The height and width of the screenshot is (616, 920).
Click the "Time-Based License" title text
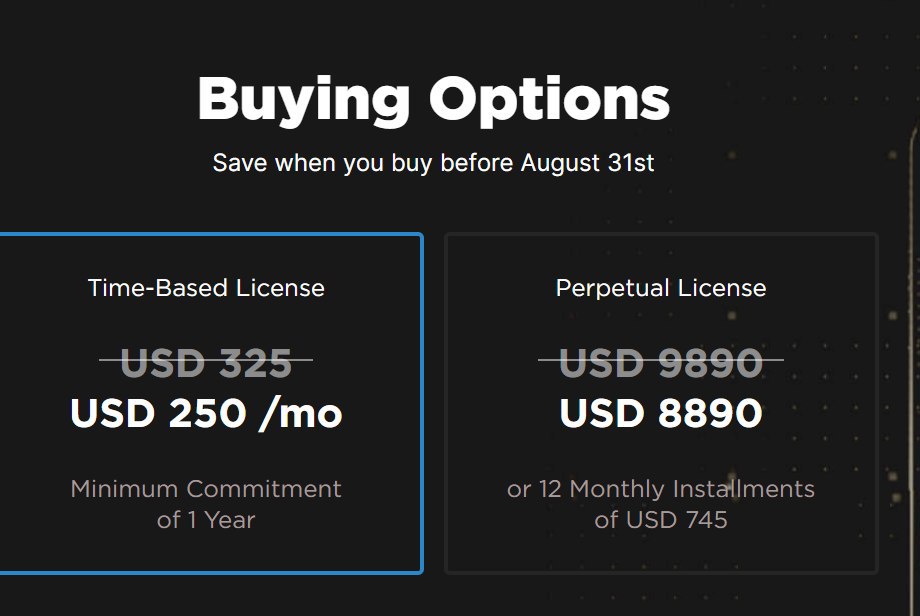(x=206, y=288)
